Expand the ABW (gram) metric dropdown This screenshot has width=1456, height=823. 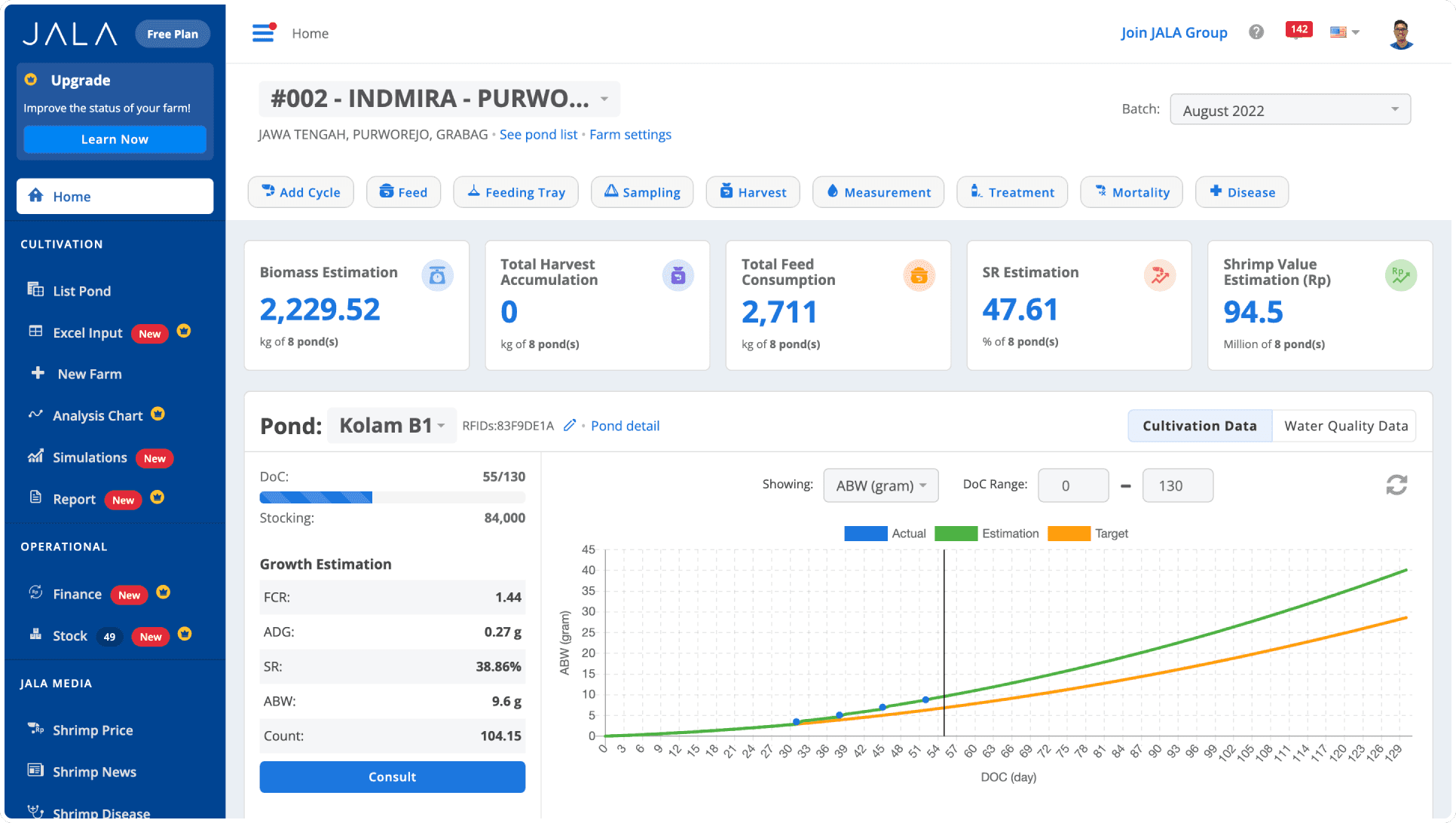[x=880, y=485]
